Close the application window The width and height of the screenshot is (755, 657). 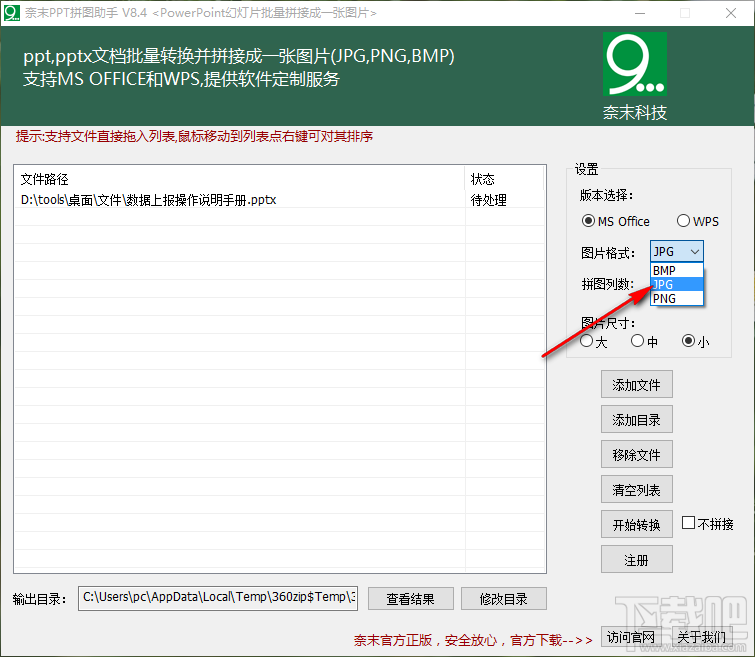(x=731, y=13)
